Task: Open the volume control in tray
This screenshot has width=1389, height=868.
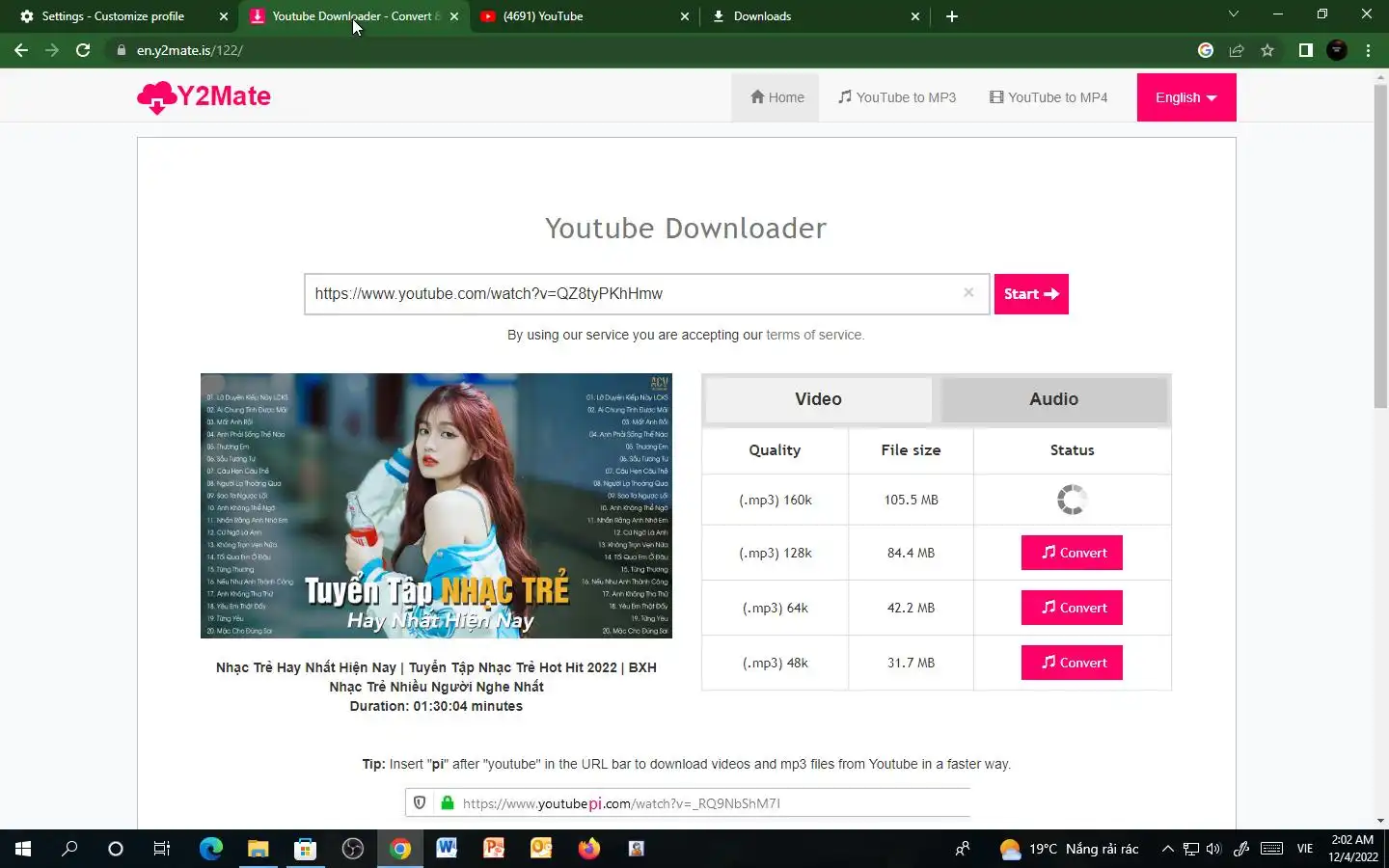Action: (1213, 849)
